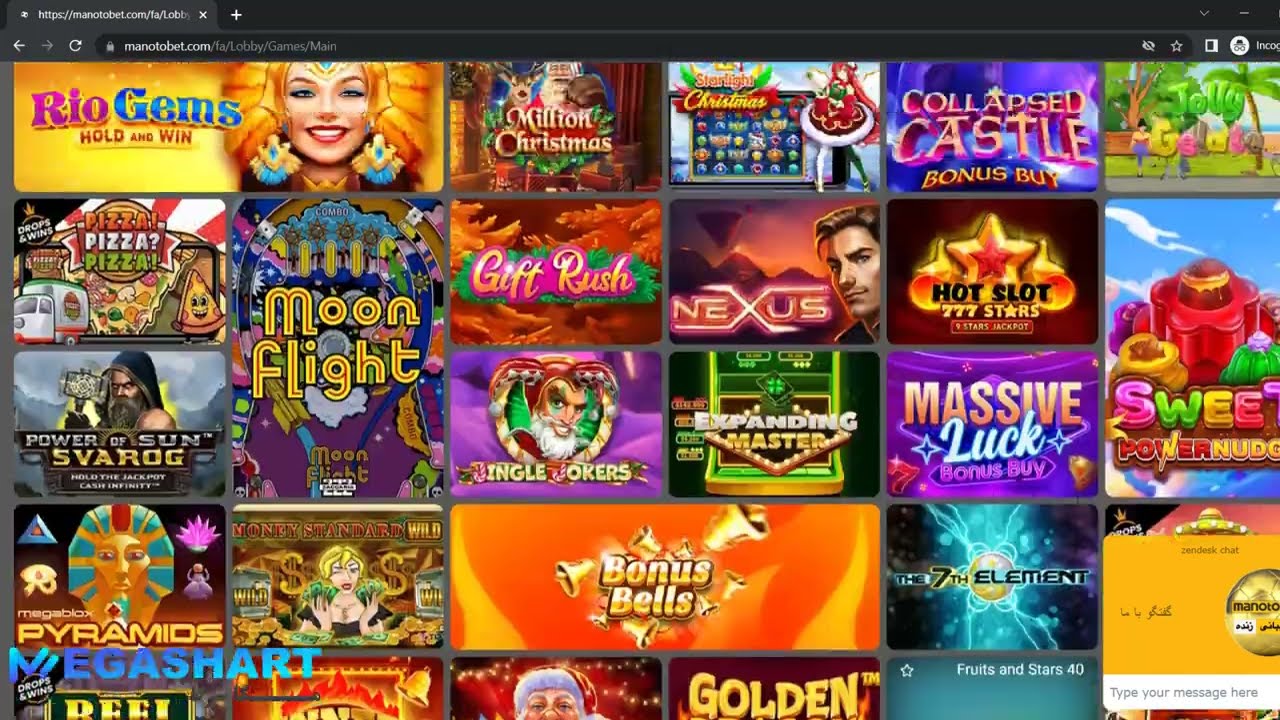Open a new tab with plus icon
Screen dimensions: 1280x720
236,15
